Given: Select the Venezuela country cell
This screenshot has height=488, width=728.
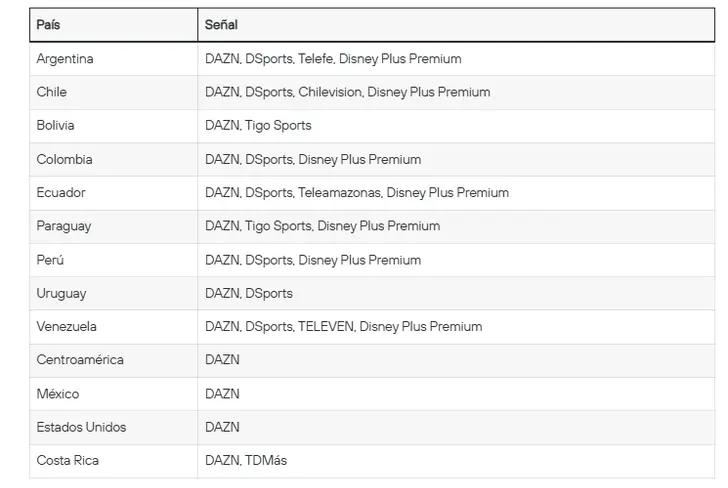Looking at the screenshot, I should 66,327.
